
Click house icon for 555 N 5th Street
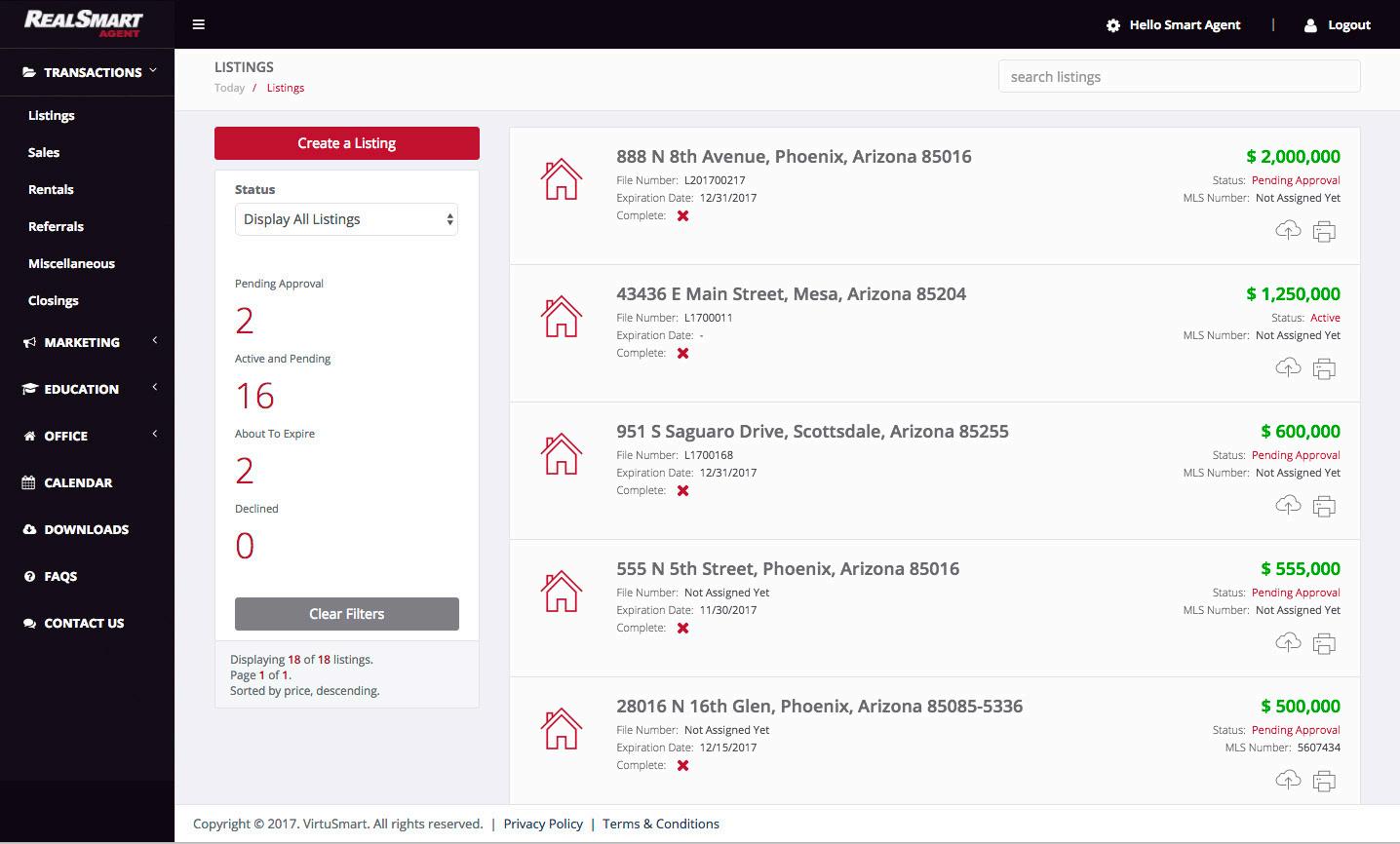(x=562, y=591)
